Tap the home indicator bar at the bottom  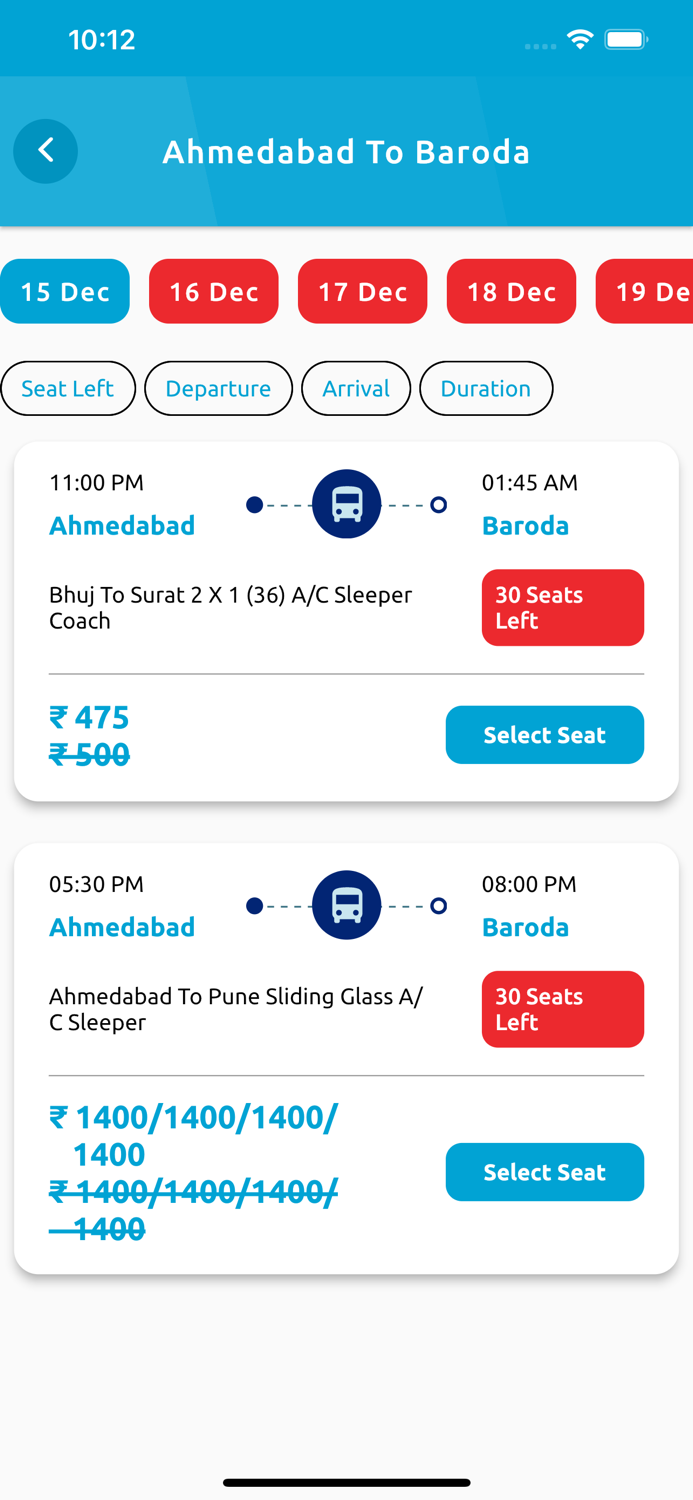pos(346,1482)
